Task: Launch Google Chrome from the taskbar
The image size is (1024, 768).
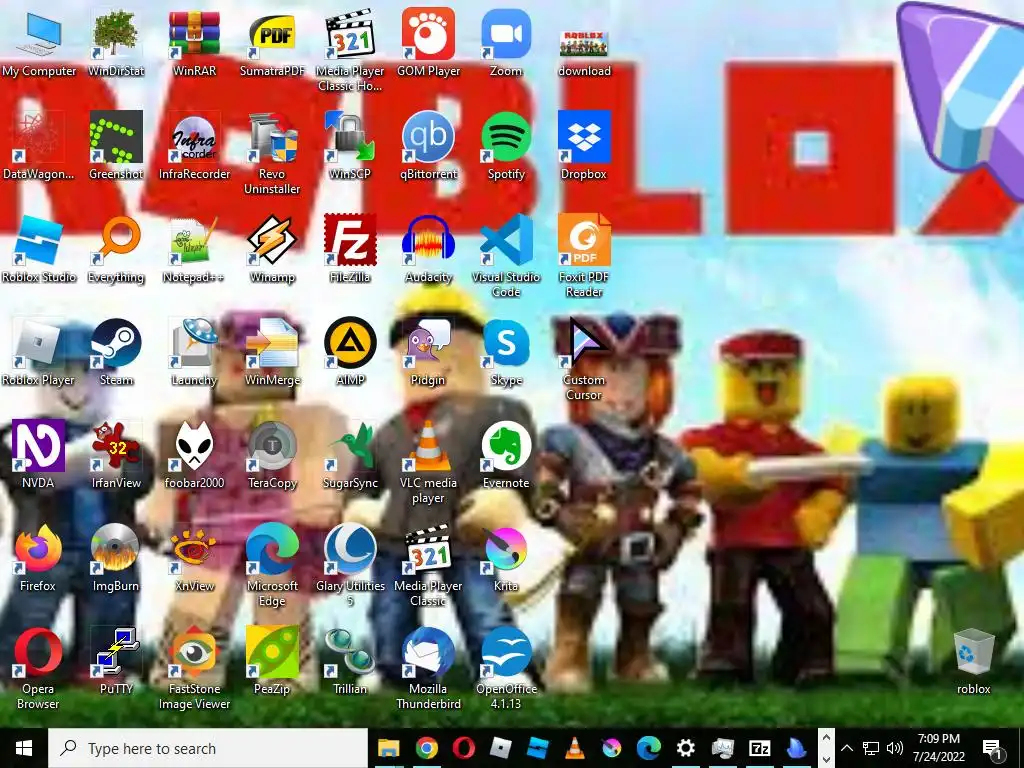Action: (x=426, y=748)
